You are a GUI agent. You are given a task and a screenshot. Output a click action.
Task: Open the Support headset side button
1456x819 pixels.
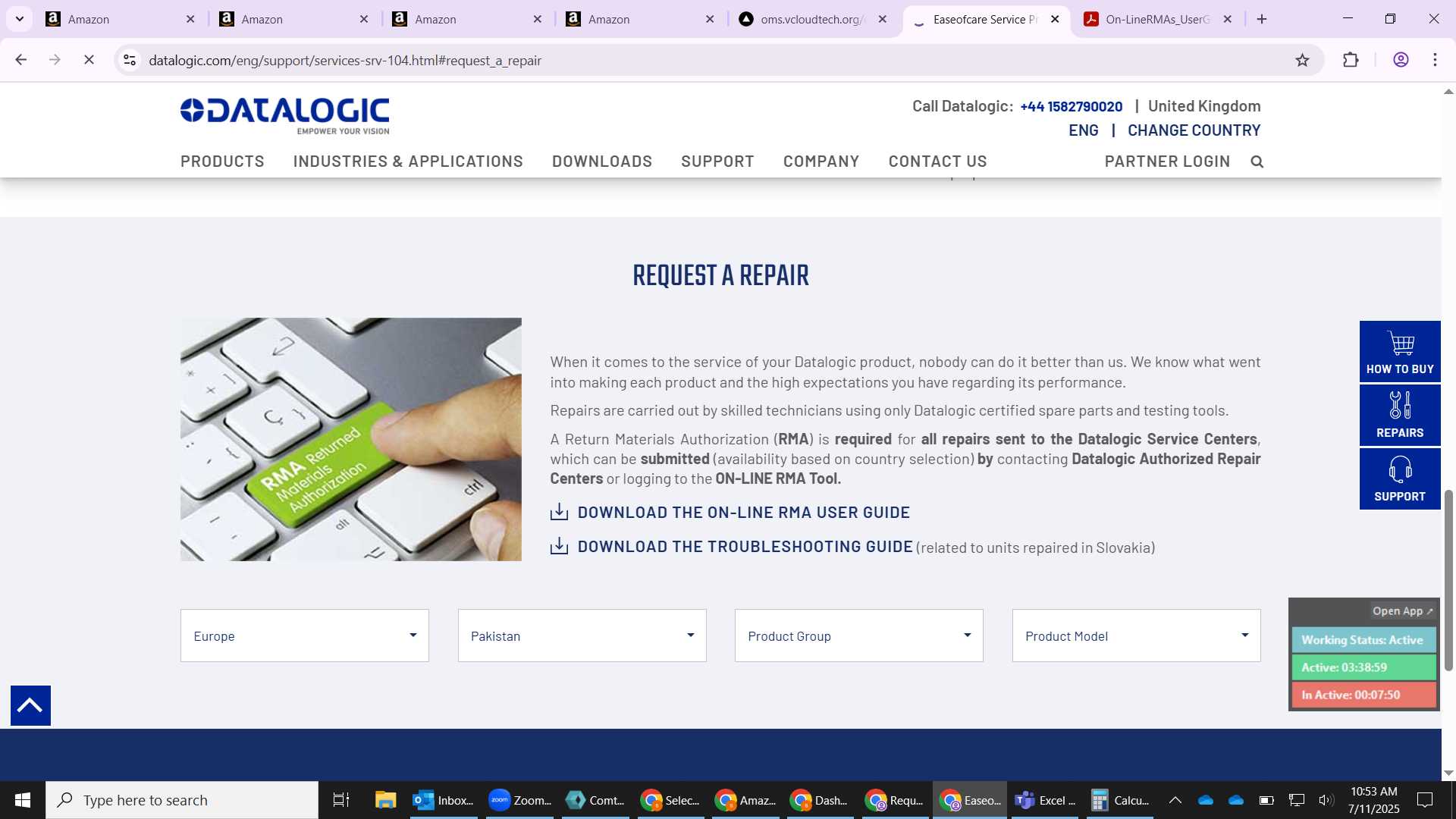[x=1400, y=479]
